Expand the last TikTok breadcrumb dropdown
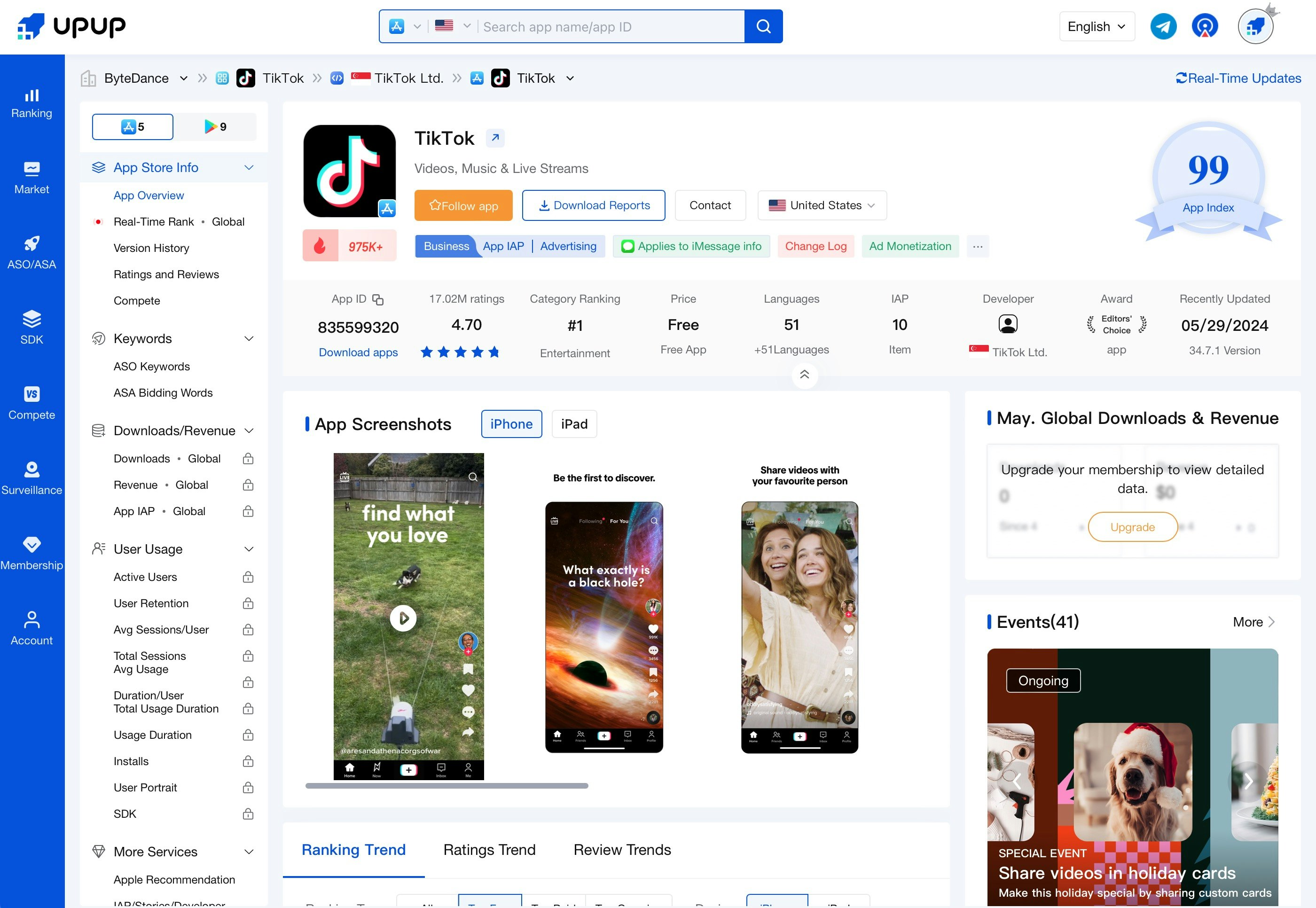 click(x=570, y=78)
